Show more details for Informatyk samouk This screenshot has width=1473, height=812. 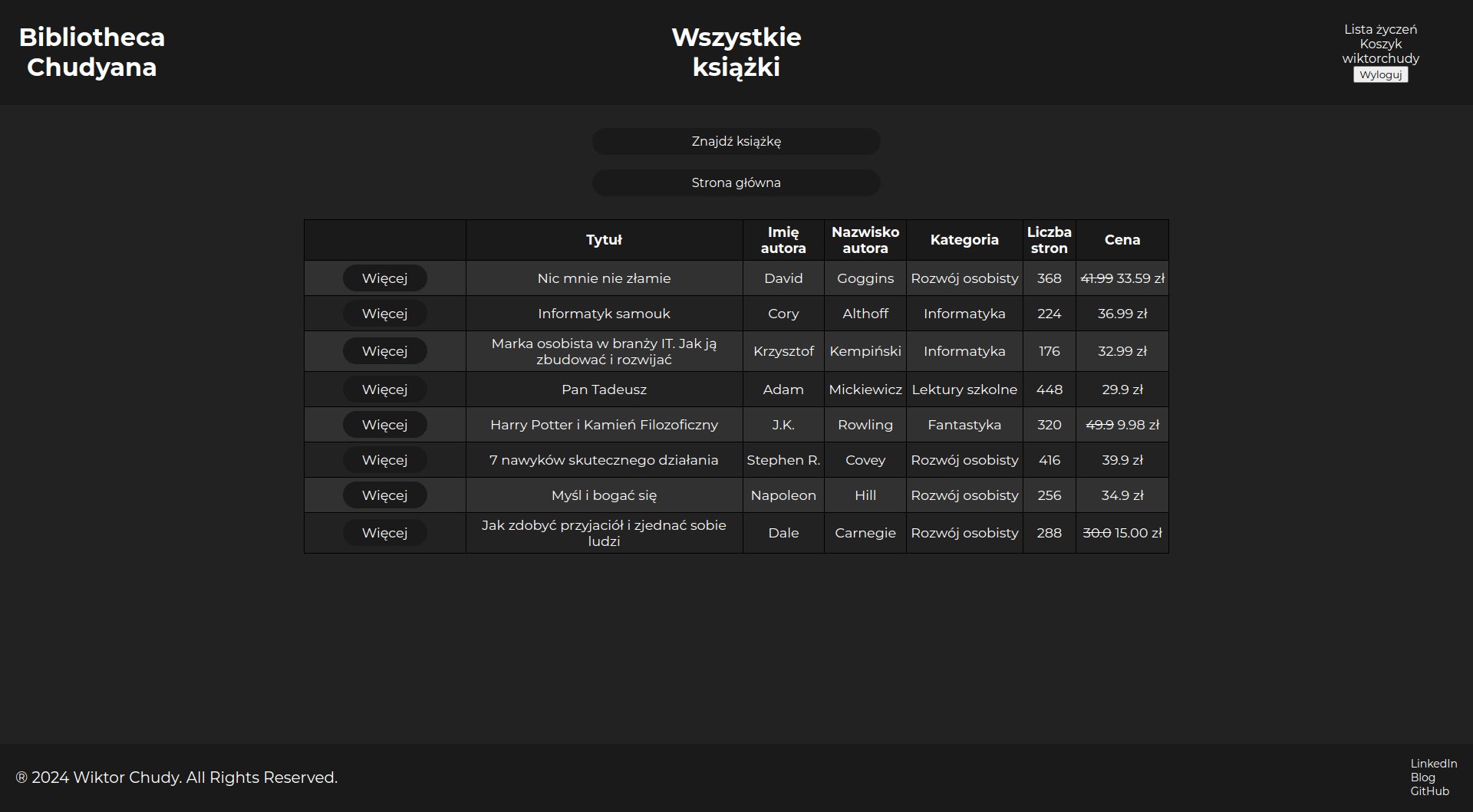[x=384, y=314]
